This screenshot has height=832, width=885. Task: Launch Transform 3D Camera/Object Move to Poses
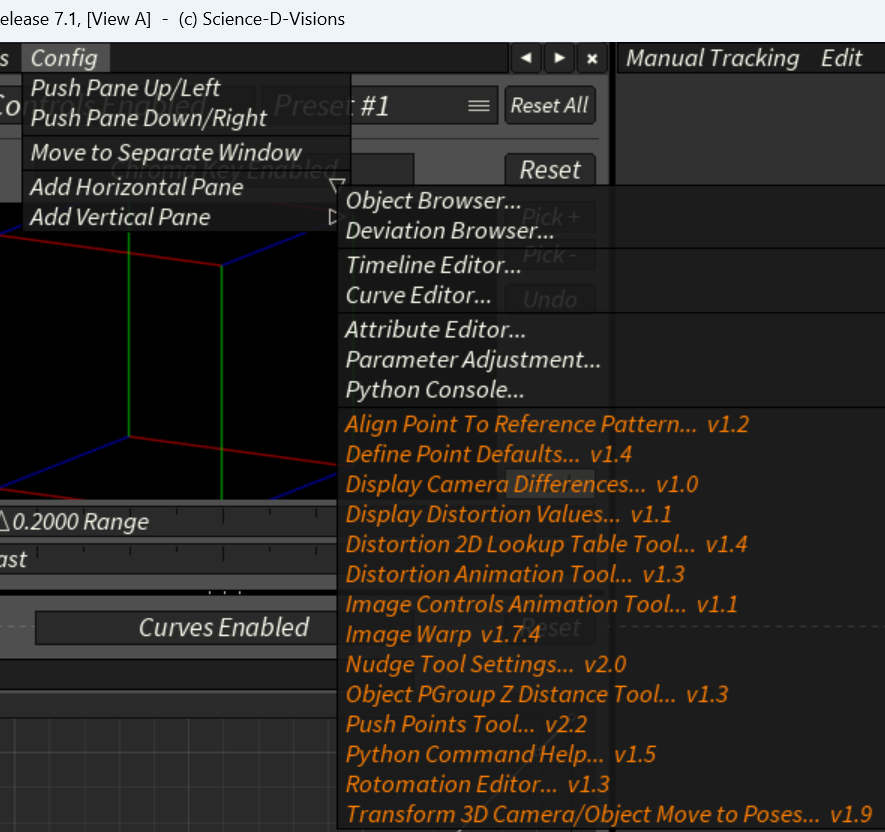pyautogui.click(x=612, y=815)
